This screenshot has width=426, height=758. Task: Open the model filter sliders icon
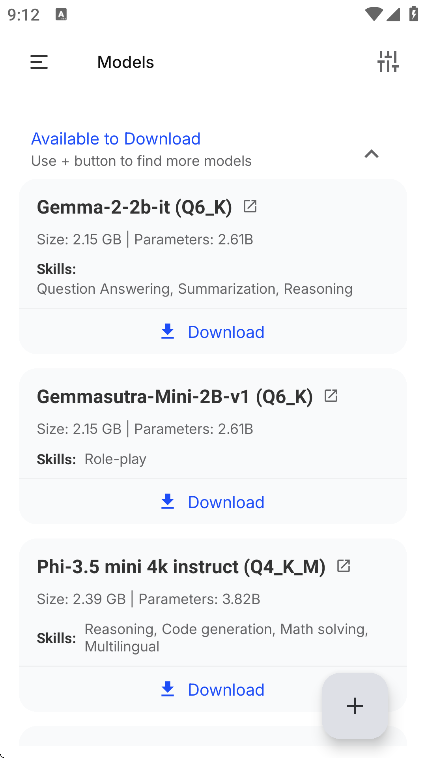388,62
